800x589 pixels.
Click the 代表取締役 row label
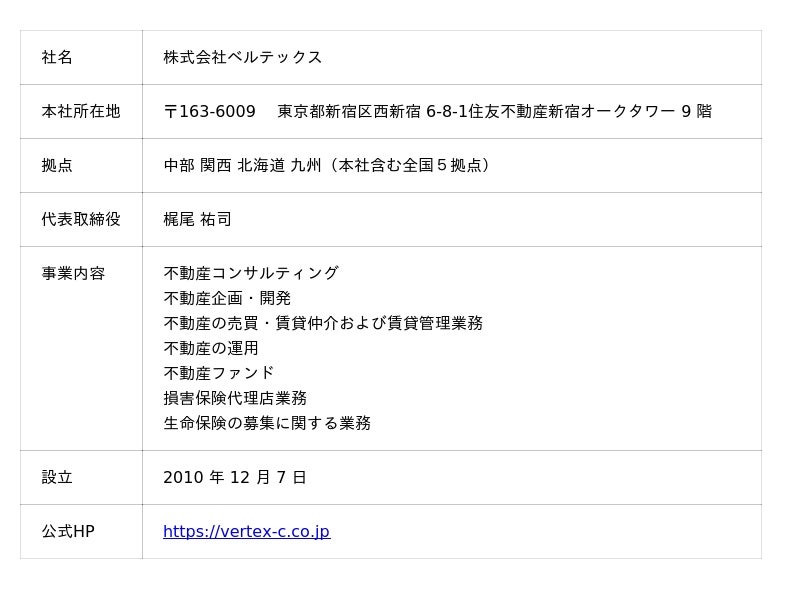pyautogui.click(x=81, y=220)
